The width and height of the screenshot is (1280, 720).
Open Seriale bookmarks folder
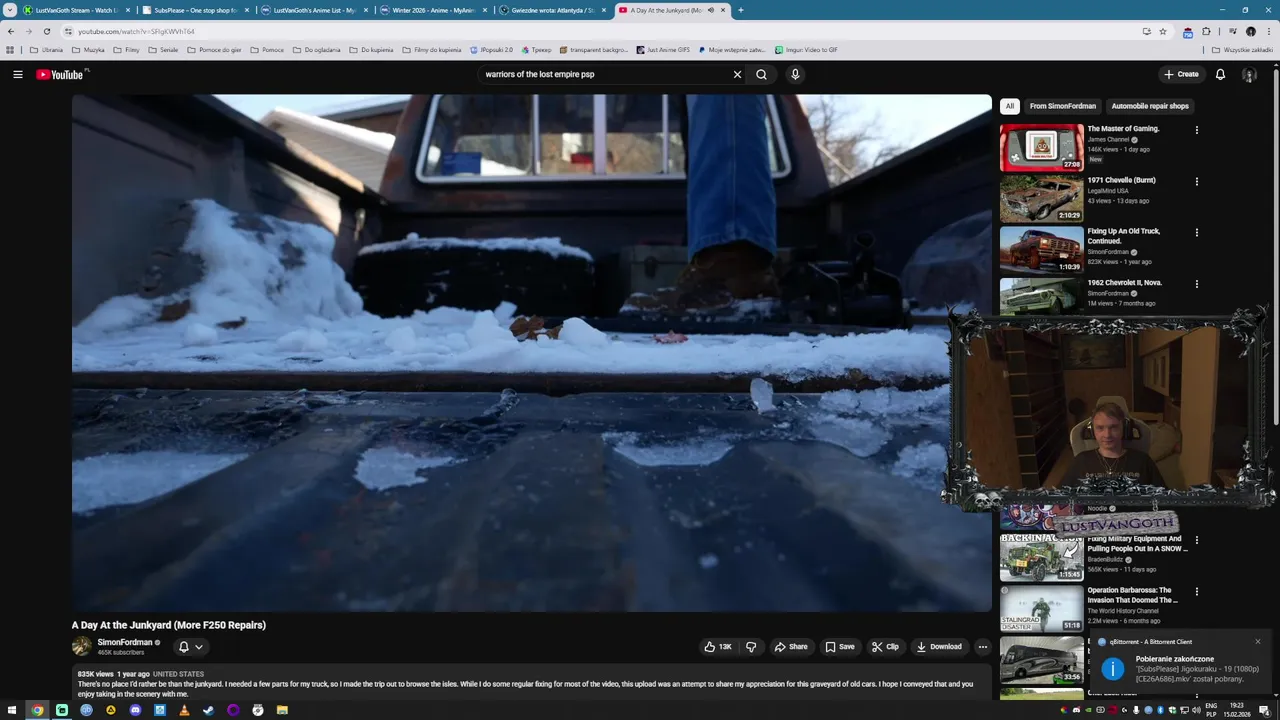click(163, 49)
